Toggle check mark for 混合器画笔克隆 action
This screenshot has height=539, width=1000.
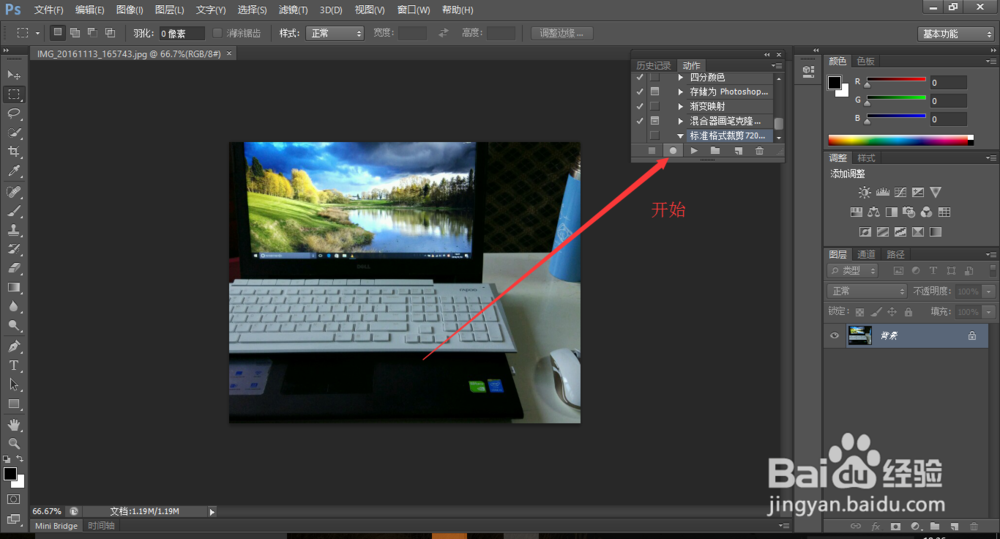click(640, 121)
